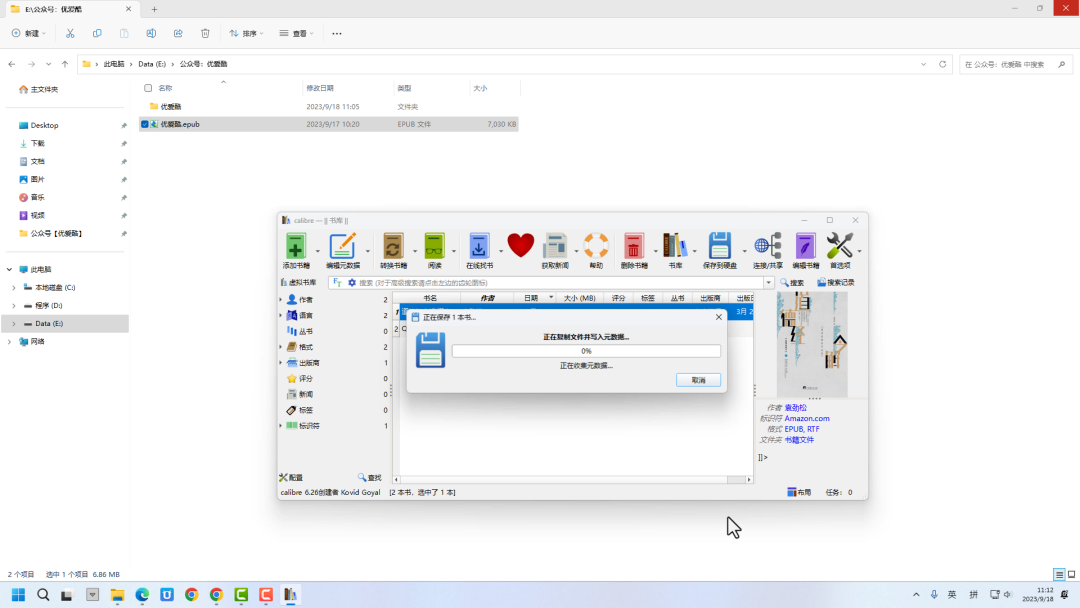This screenshot has width=1080, height=608.
Task: Click calibre's Connect/share (连接/共享) icon
Action: [767, 247]
